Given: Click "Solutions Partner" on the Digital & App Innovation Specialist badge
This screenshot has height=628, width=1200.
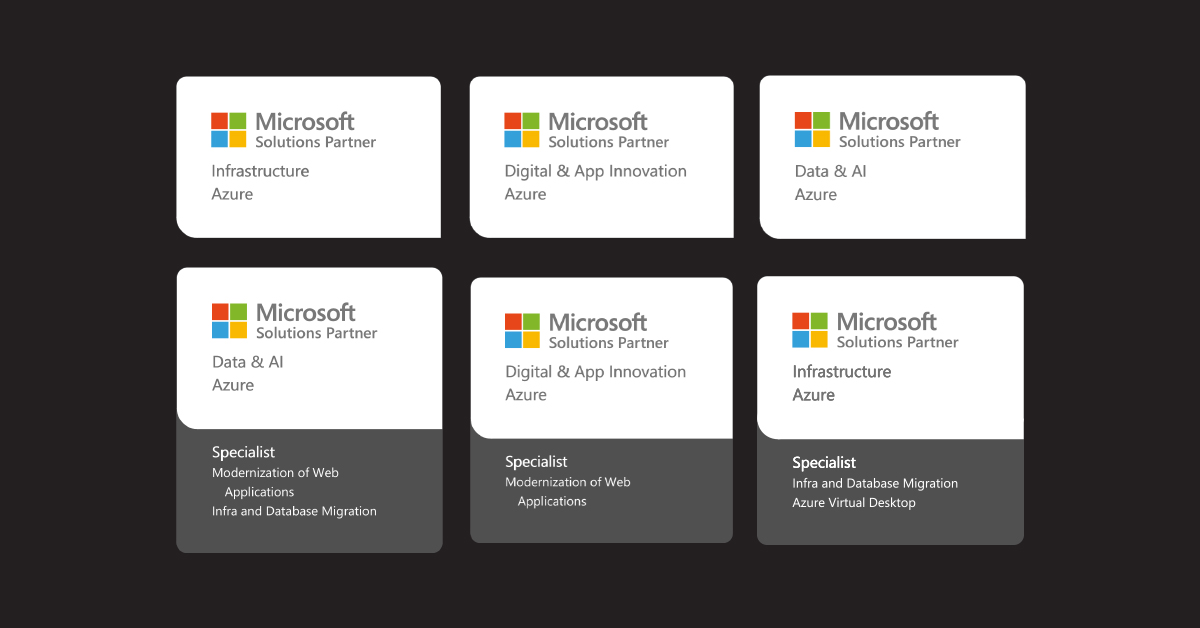Looking at the screenshot, I should click(x=610, y=343).
